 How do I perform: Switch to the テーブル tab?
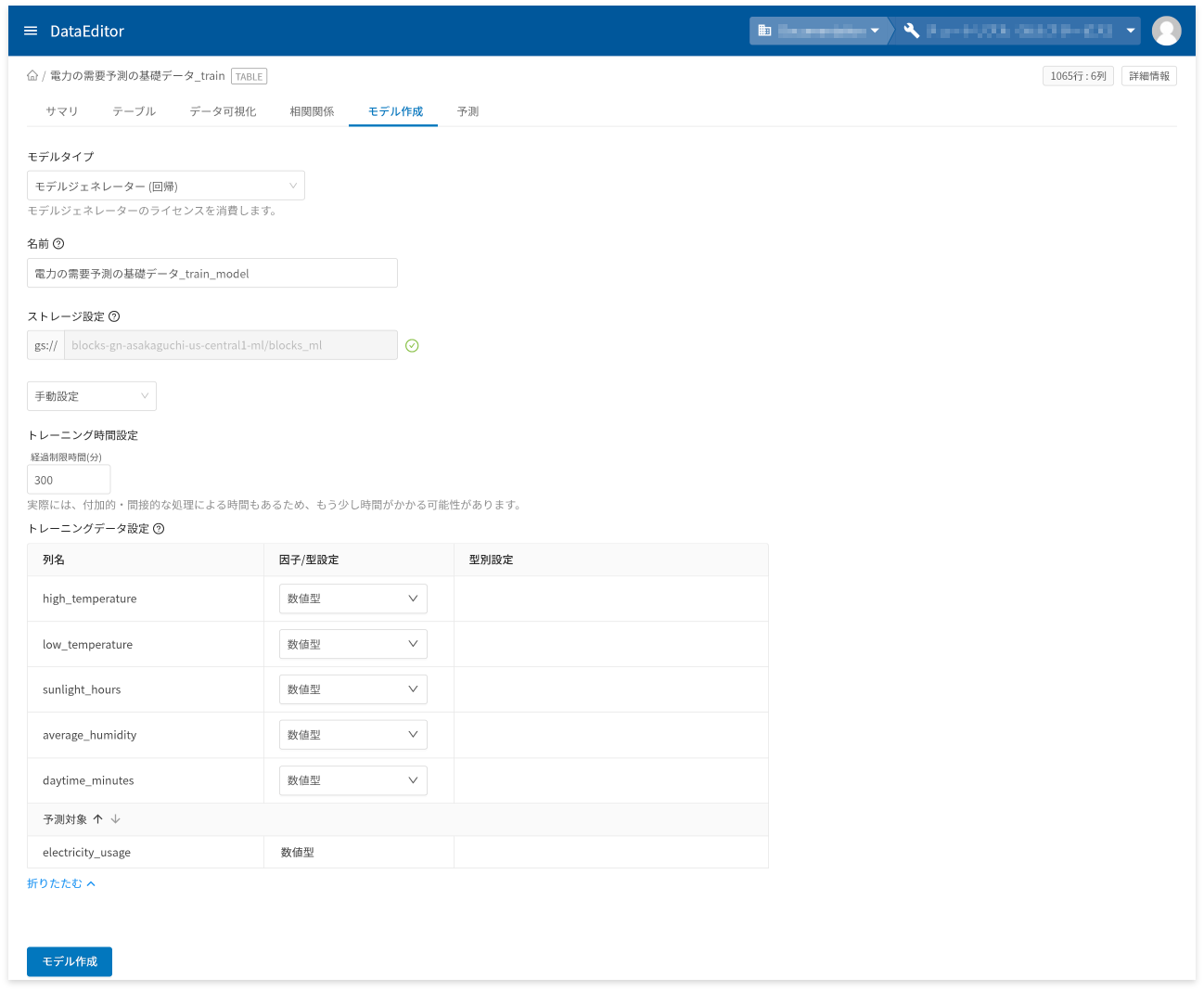click(x=134, y=111)
